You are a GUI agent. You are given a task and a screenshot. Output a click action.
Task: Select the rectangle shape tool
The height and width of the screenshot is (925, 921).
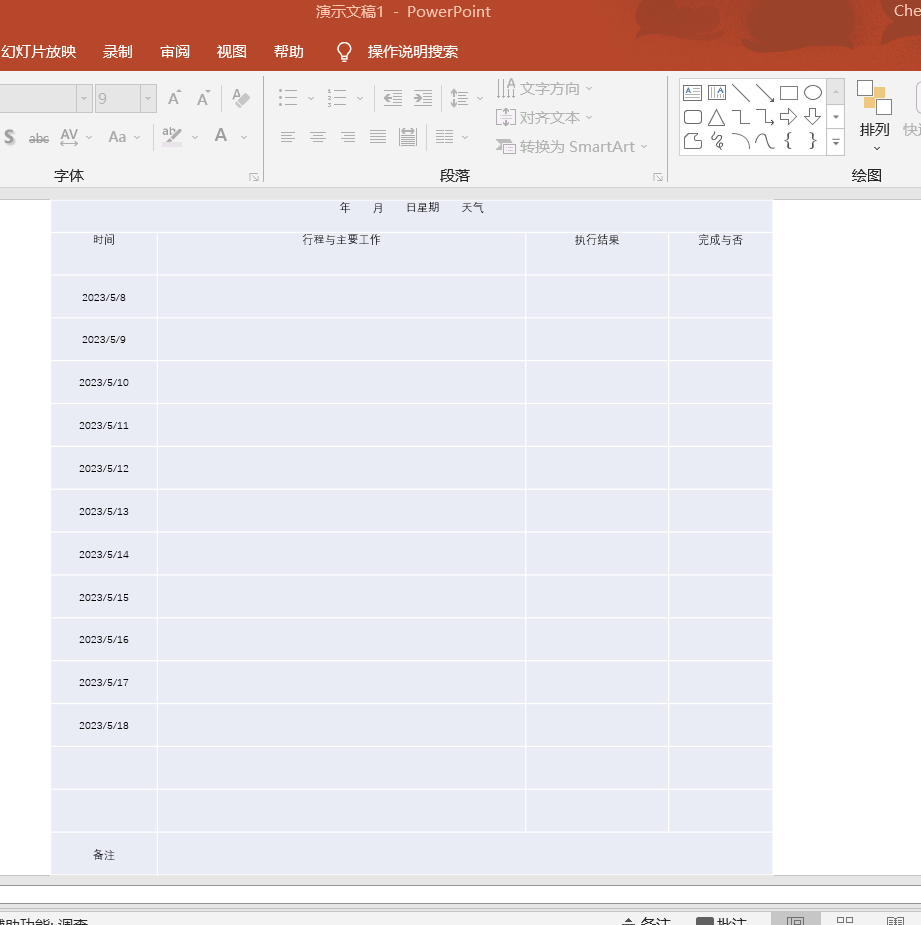pos(789,92)
